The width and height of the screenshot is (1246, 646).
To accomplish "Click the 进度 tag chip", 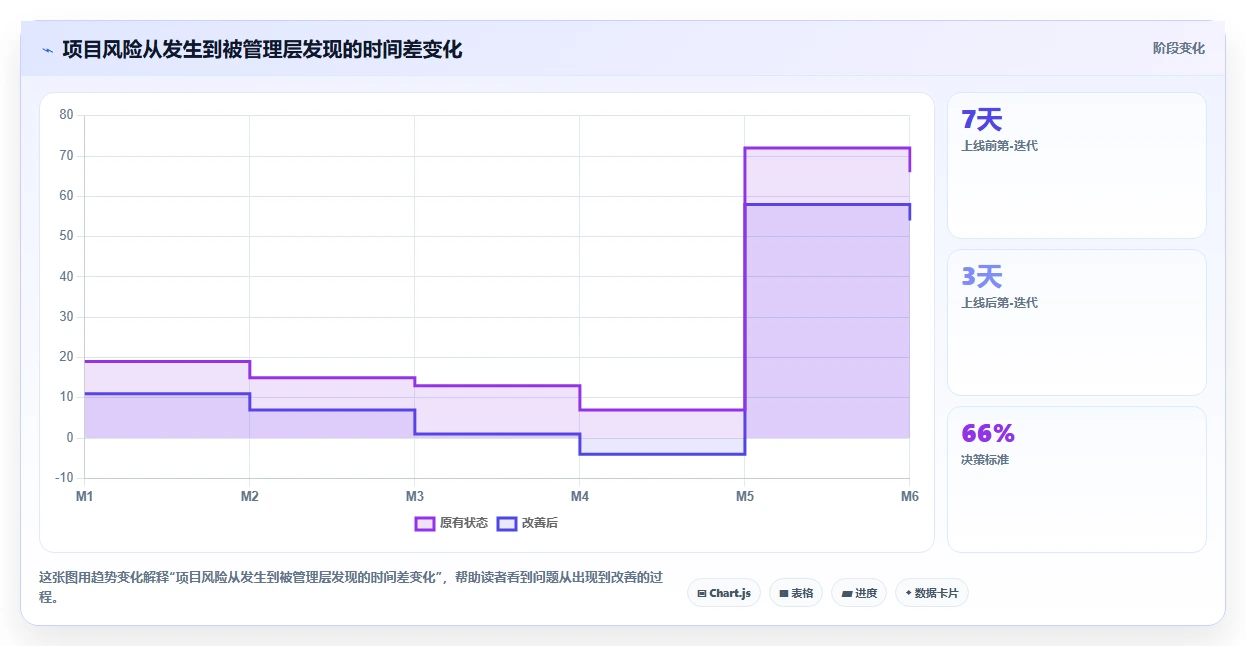I will tap(859, 593).
